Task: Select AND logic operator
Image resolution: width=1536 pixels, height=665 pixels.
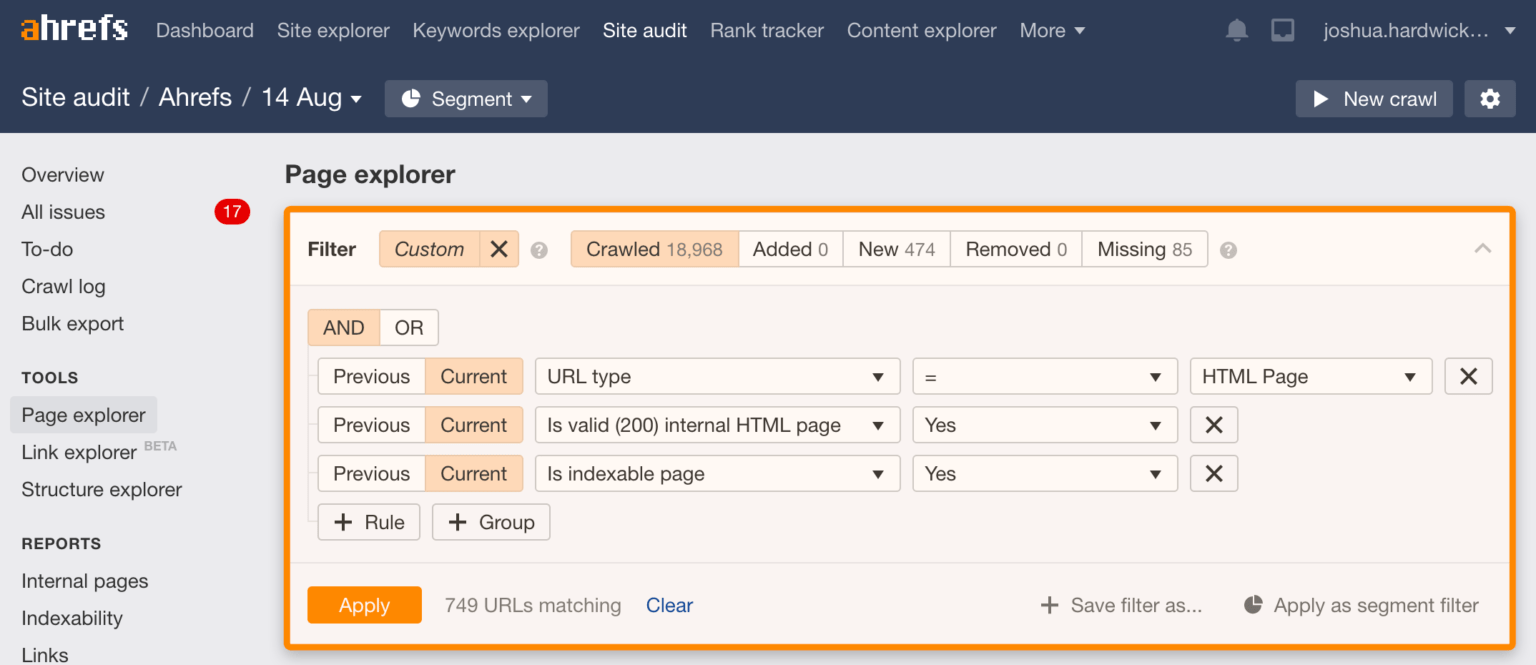Action: [344, 328]
